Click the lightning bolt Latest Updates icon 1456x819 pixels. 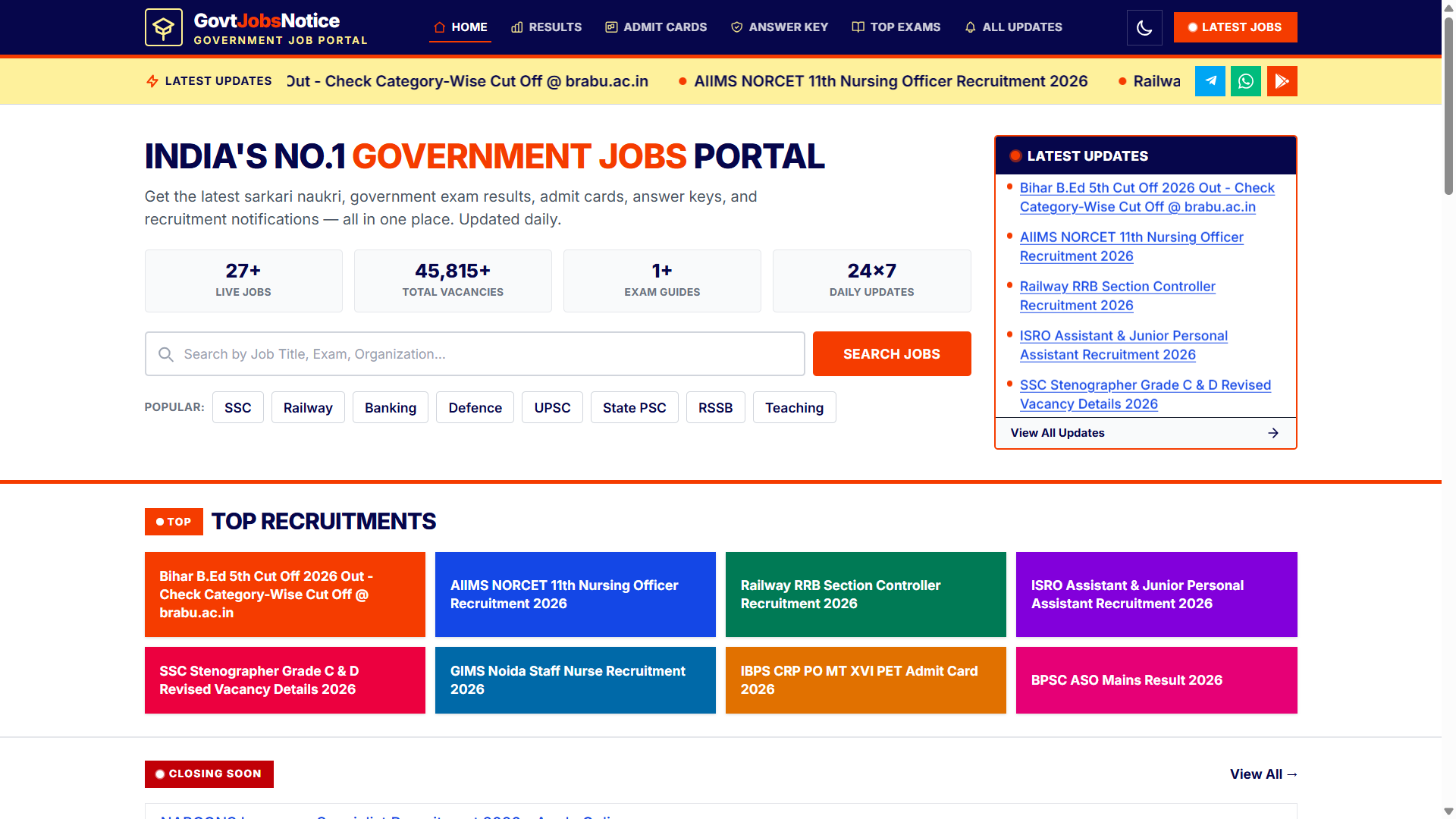click(x=152, y=81)
